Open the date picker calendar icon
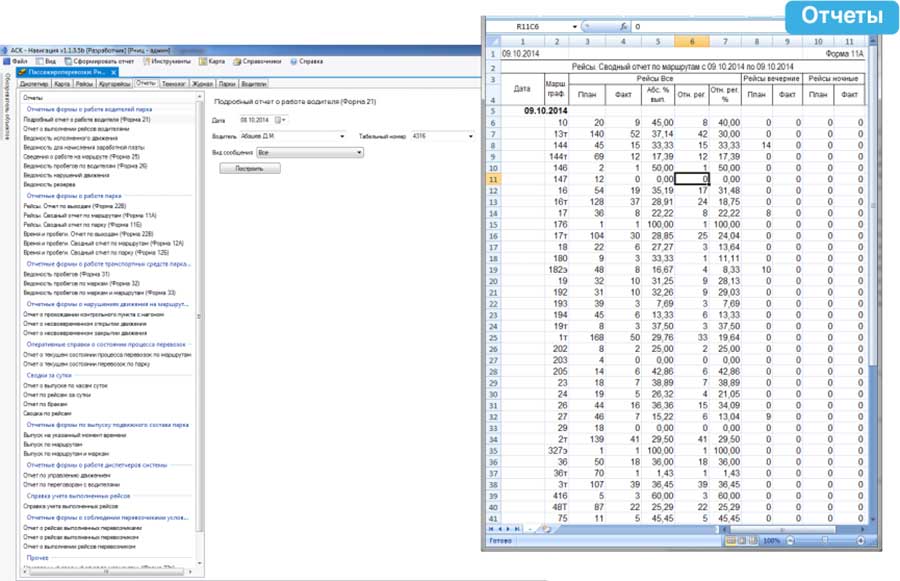The image size is (900, 581). click(x=279, y=120)
